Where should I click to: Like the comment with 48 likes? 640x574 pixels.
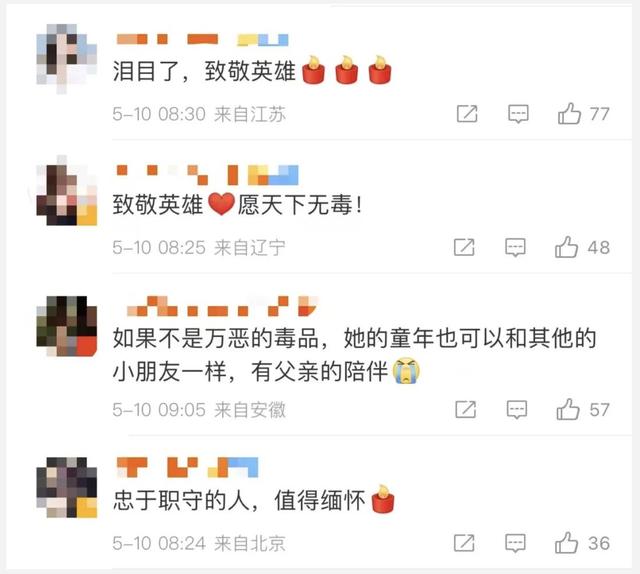pos(567,247)
